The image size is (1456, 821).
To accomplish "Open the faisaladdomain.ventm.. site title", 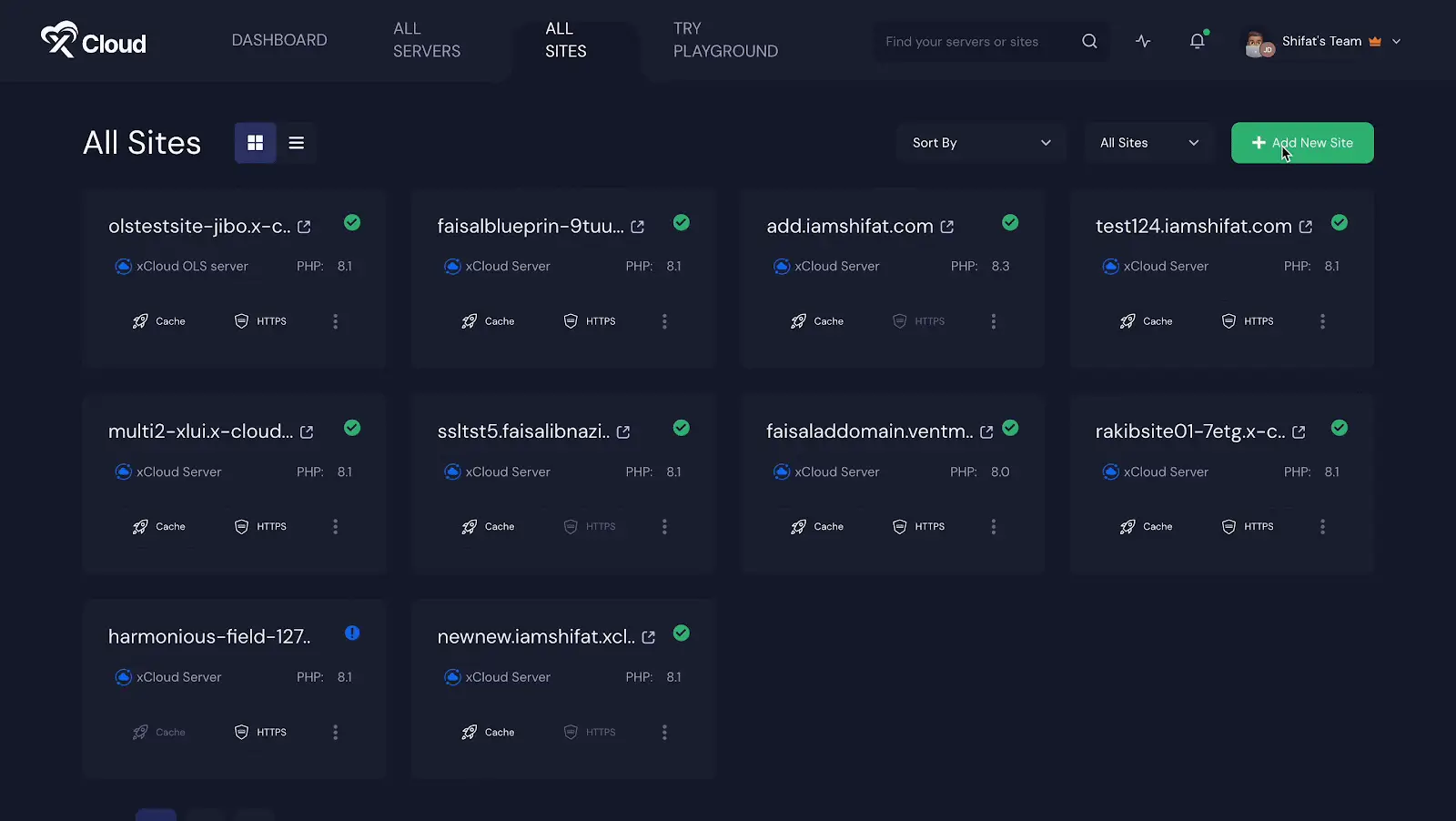I will [x=870, y=432].
